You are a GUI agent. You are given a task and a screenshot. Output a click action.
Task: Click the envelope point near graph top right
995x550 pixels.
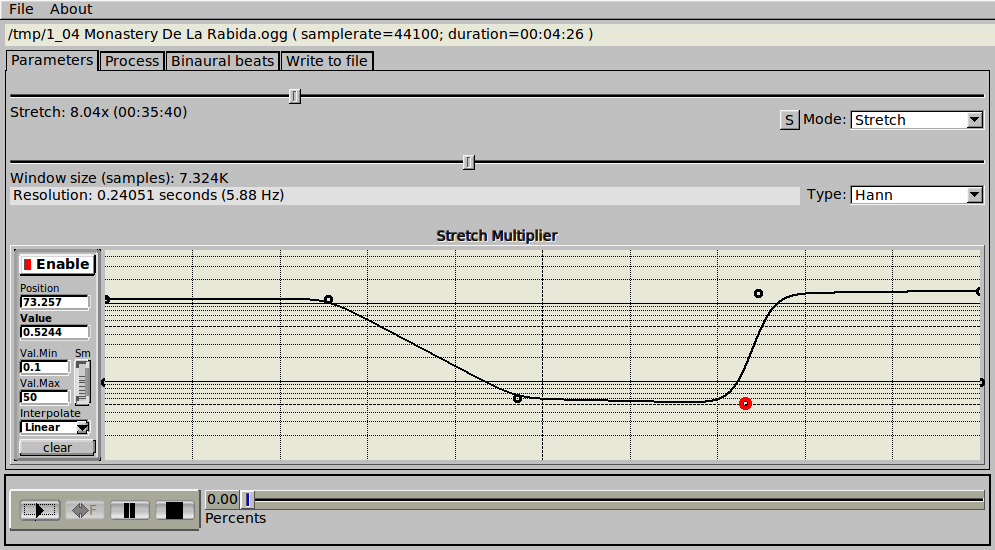[x=758, y=293]
